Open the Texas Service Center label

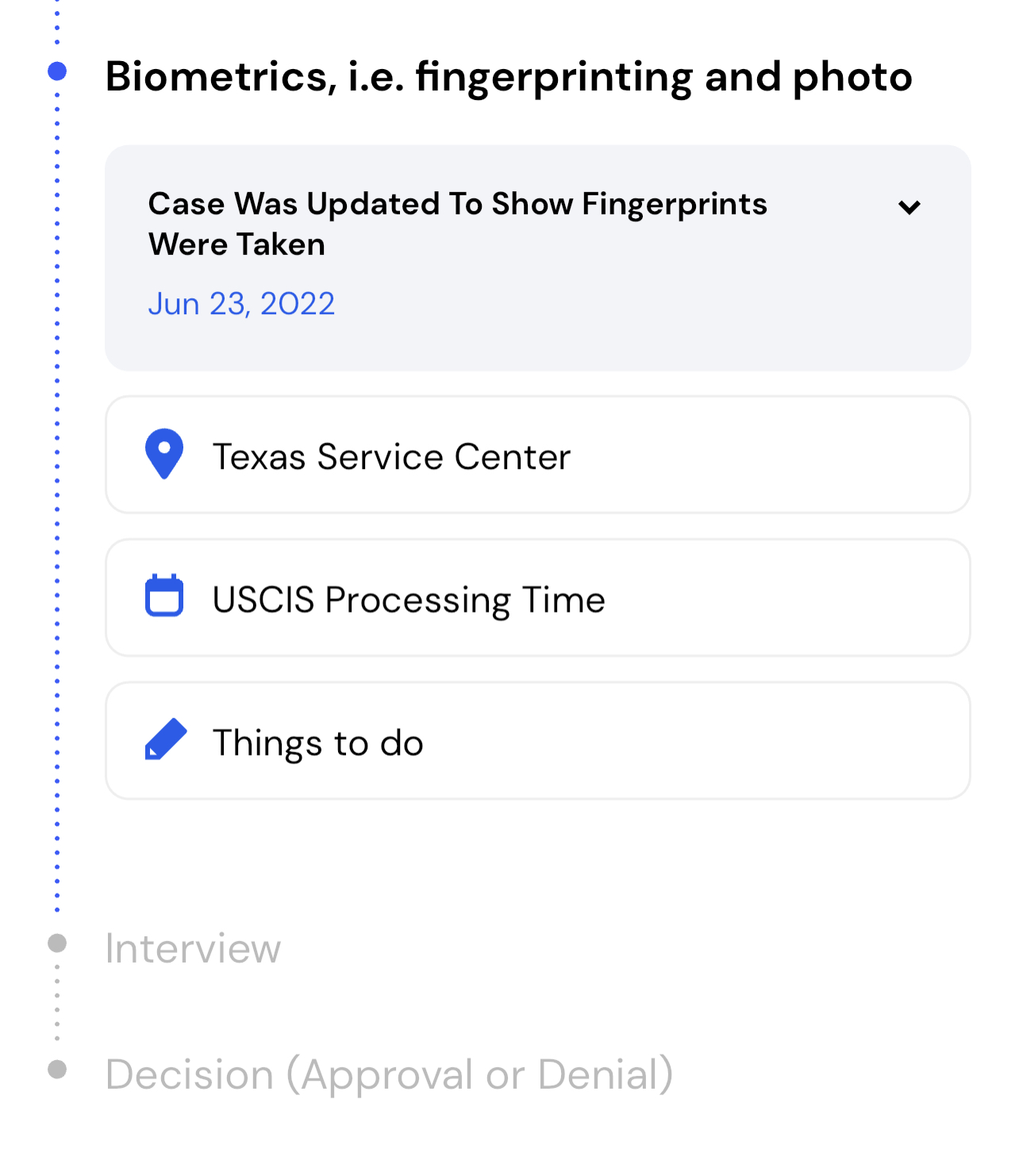tap(391, 457)
